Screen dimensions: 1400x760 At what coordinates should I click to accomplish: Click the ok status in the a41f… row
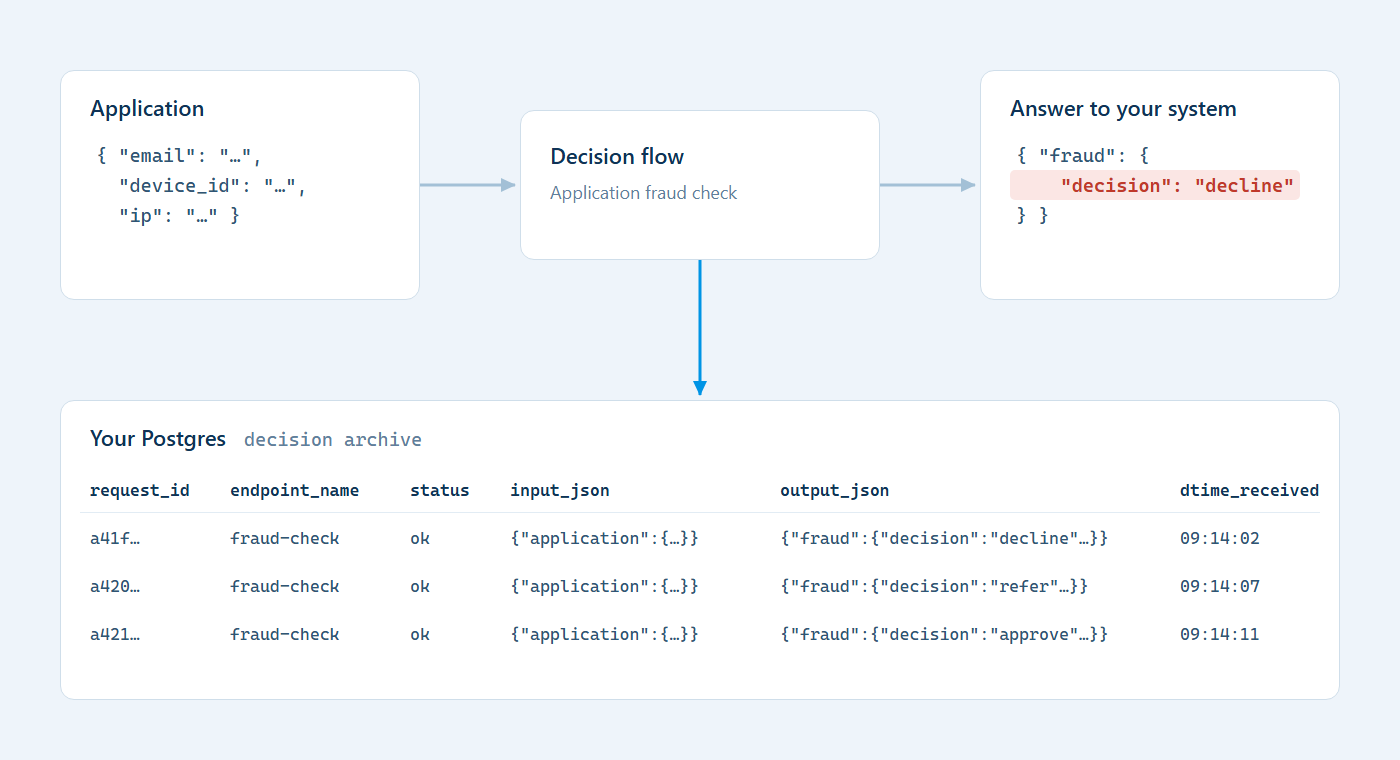pos(420,538)
